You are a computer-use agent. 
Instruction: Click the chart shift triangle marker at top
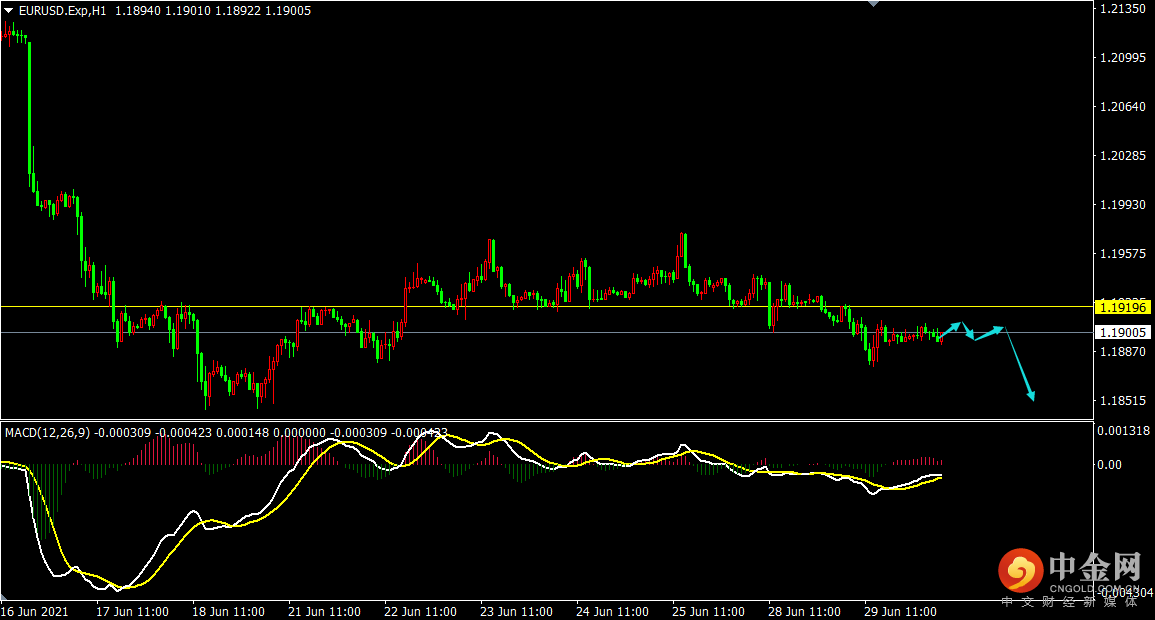tap(875, 4)
